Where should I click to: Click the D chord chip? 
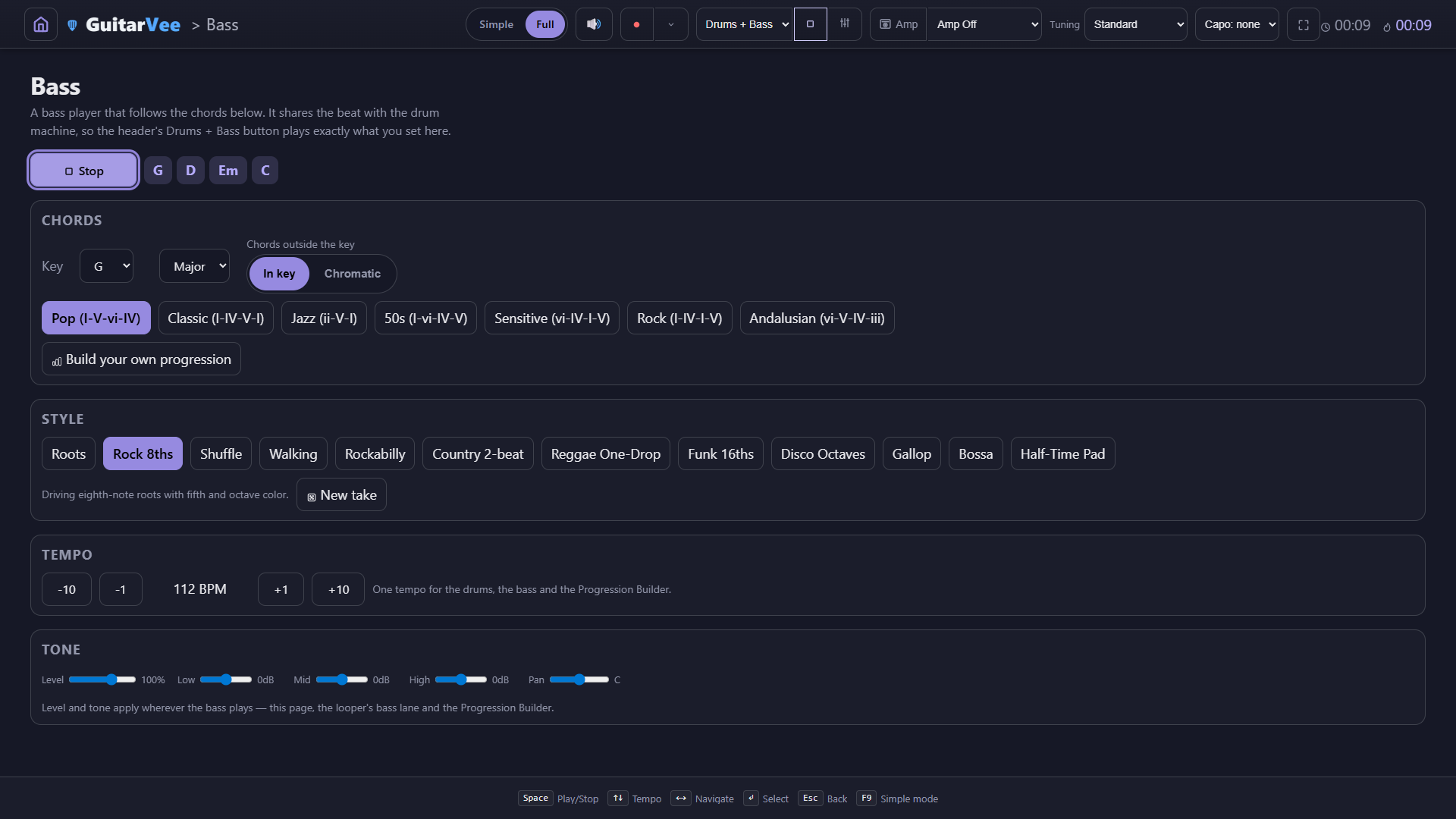190,171
